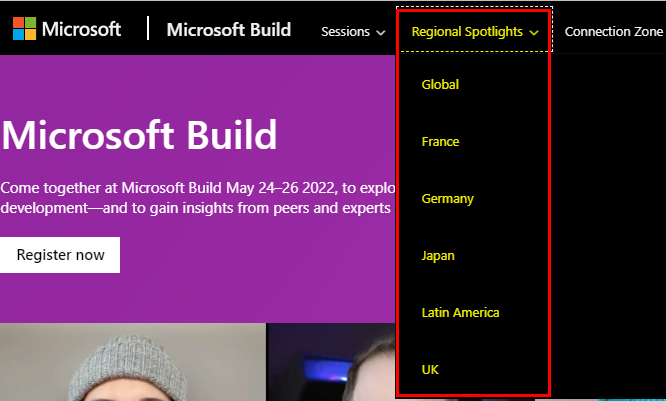Screen dimensions: 666x401
Task: Open the Microsoft Build header link
Action: click(229, 30)
